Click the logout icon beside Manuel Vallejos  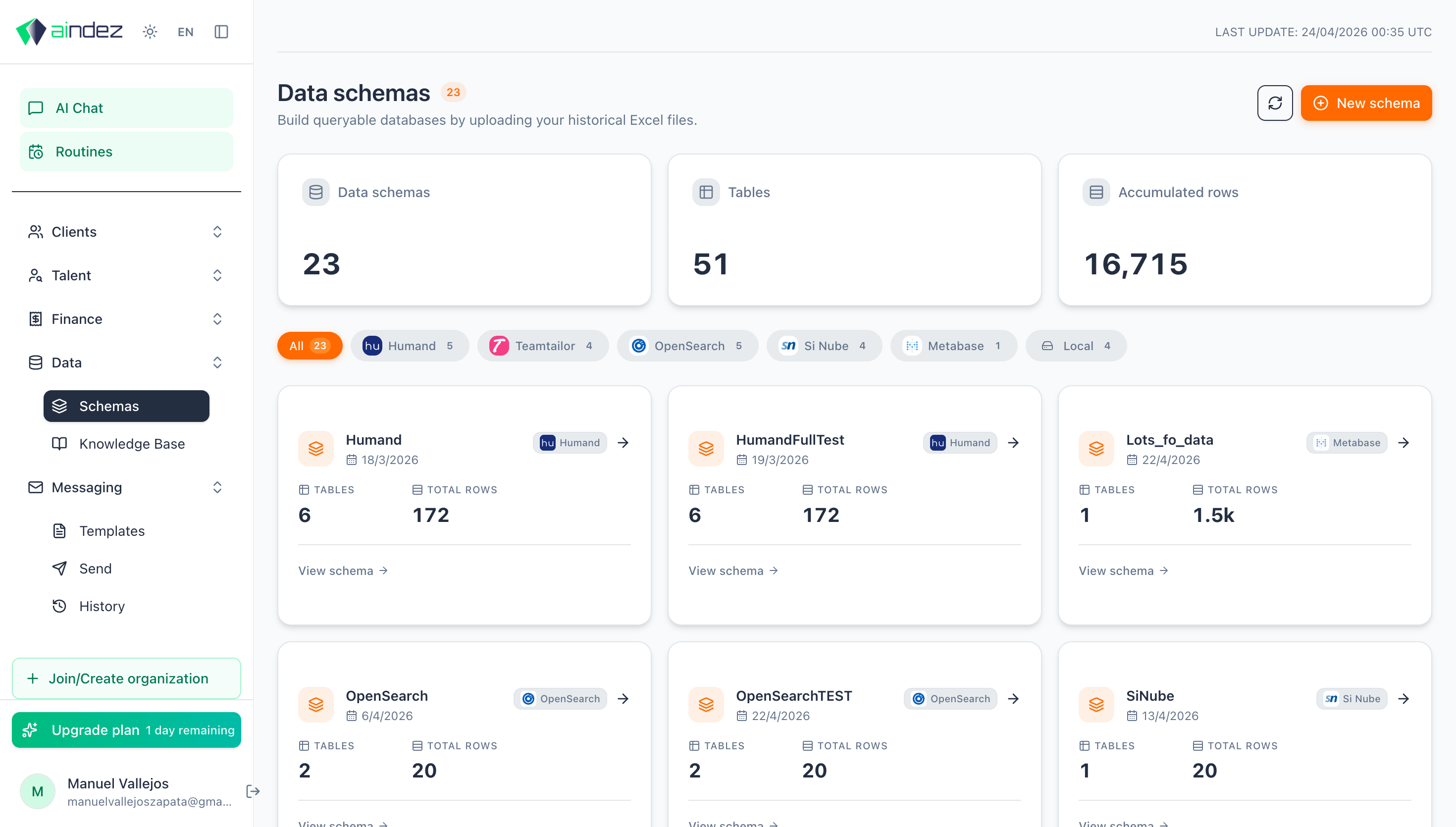click(253, 791)
